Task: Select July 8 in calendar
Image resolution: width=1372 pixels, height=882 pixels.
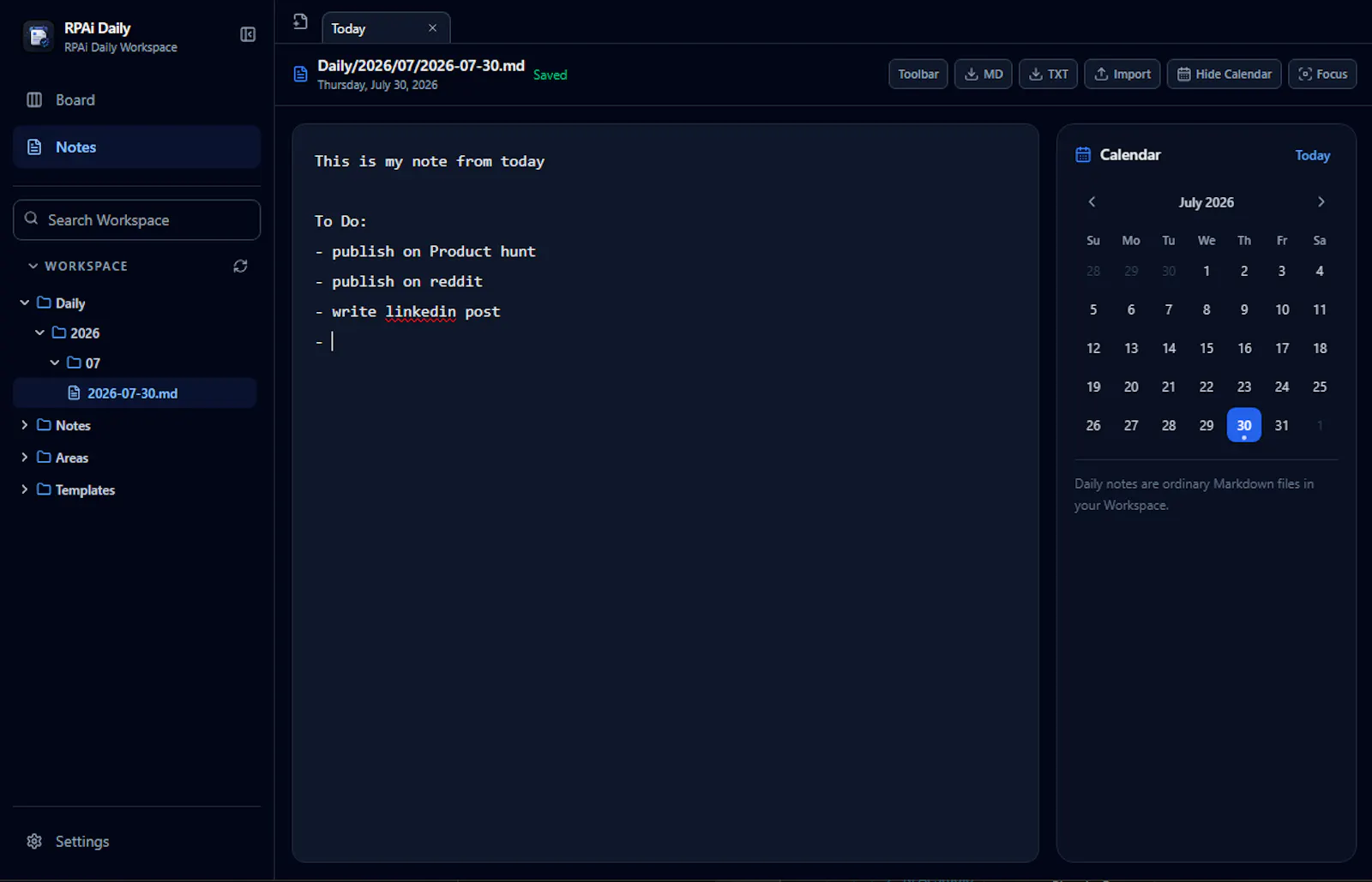Action: click(1207, 309)
